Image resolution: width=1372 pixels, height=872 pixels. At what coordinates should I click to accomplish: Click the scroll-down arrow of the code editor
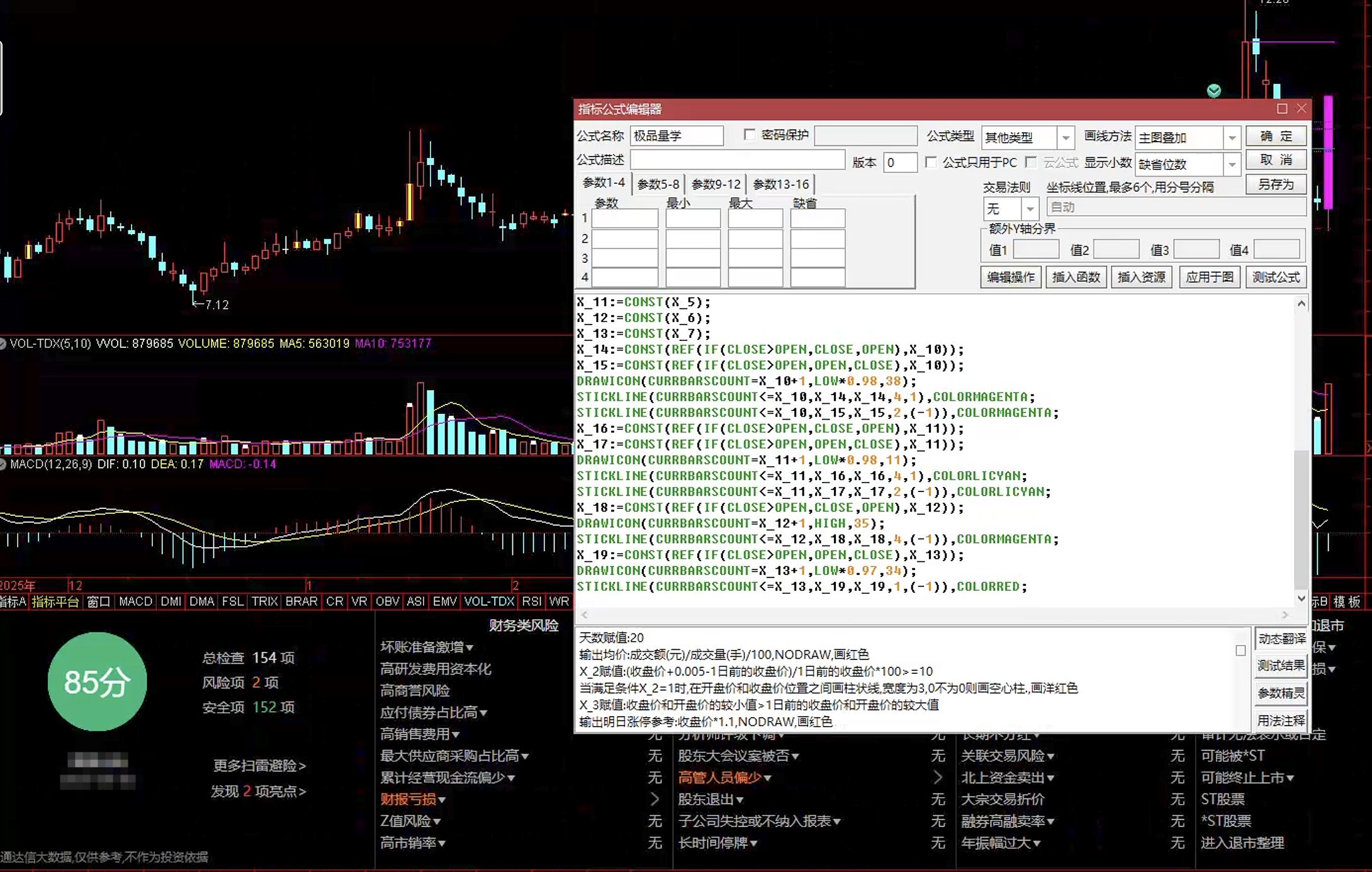pyautogui.click(x=1302, y=598)
